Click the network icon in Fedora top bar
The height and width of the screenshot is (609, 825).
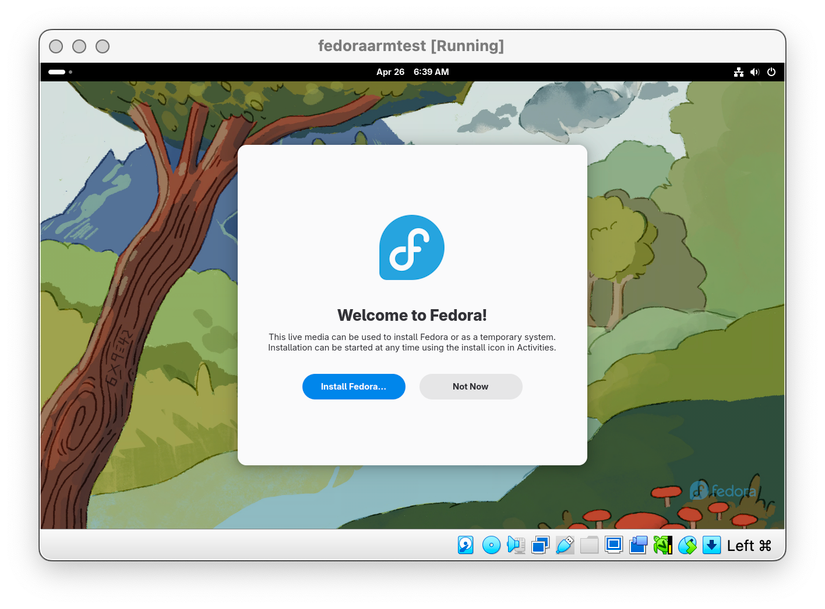[738, 72]
